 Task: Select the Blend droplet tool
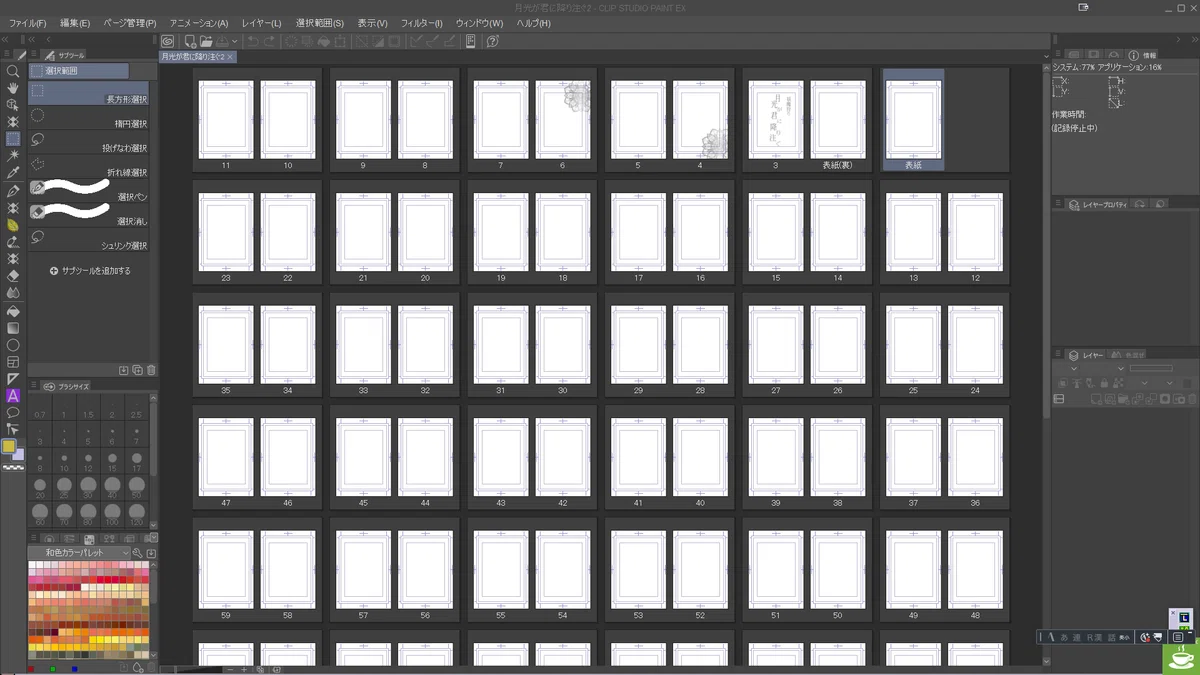click(x=13, y=293)
